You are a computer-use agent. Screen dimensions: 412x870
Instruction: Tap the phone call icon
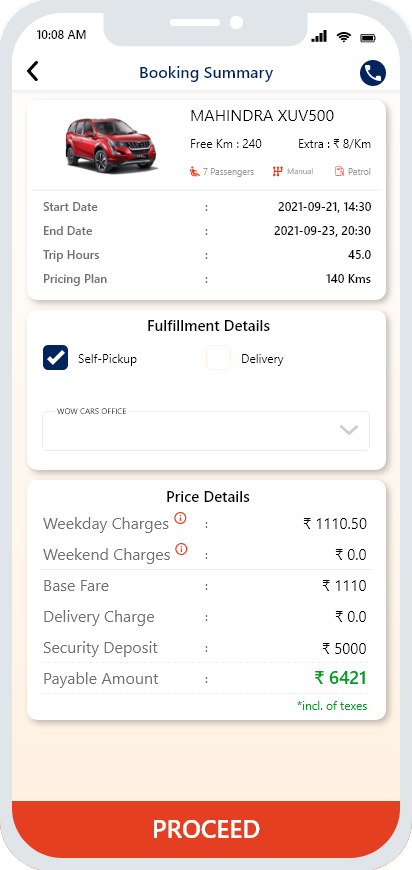(x=373, y=73)
